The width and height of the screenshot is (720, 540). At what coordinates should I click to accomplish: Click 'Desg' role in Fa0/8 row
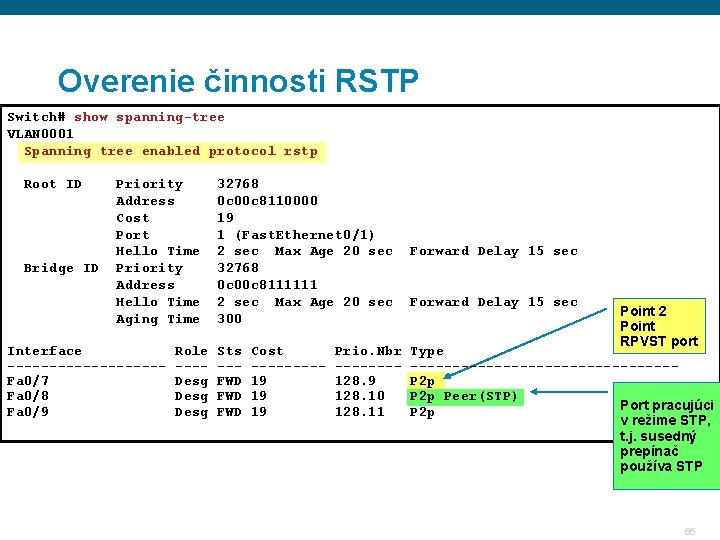click(191, 396)
